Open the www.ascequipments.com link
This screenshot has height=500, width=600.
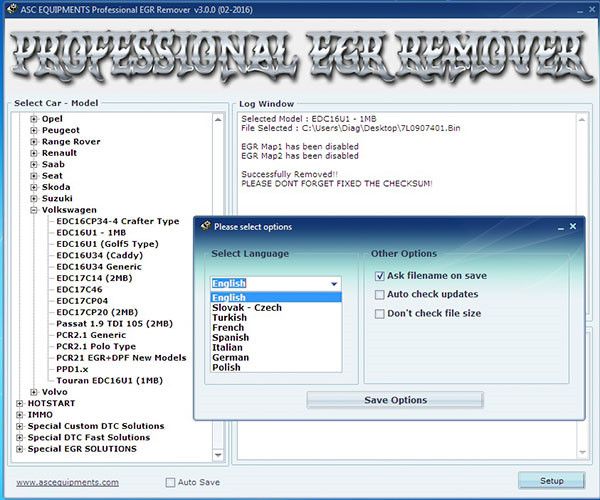click(67, 482)
